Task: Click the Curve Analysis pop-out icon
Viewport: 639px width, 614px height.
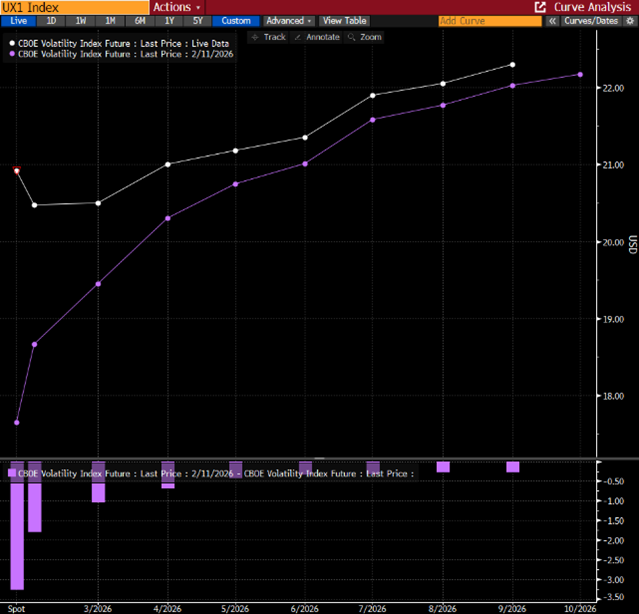Action: [541, 7]
